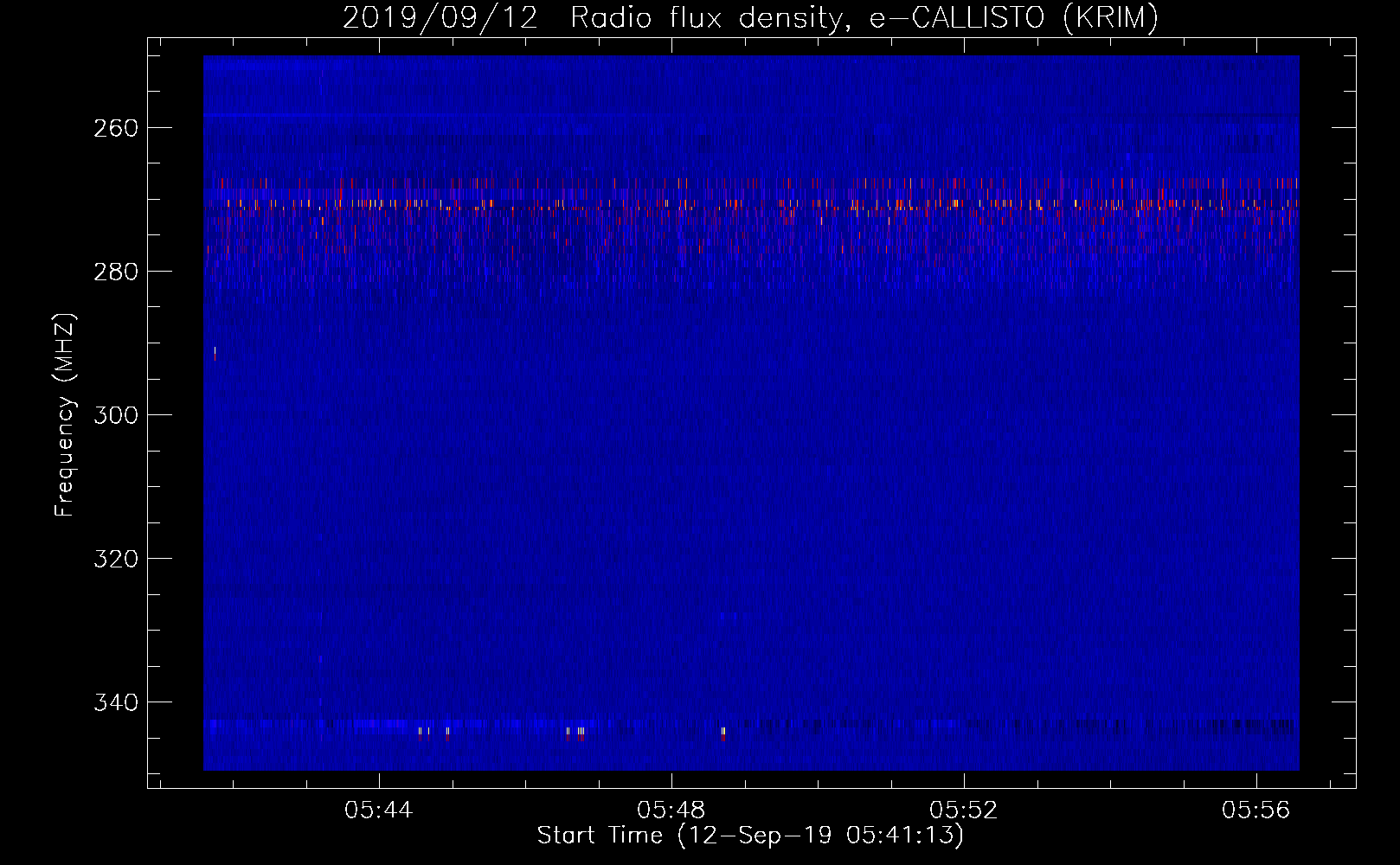Click the yellow burst near 345 MHz at 05:48:40
The image size is (1400, 865).
pos(723,734)
